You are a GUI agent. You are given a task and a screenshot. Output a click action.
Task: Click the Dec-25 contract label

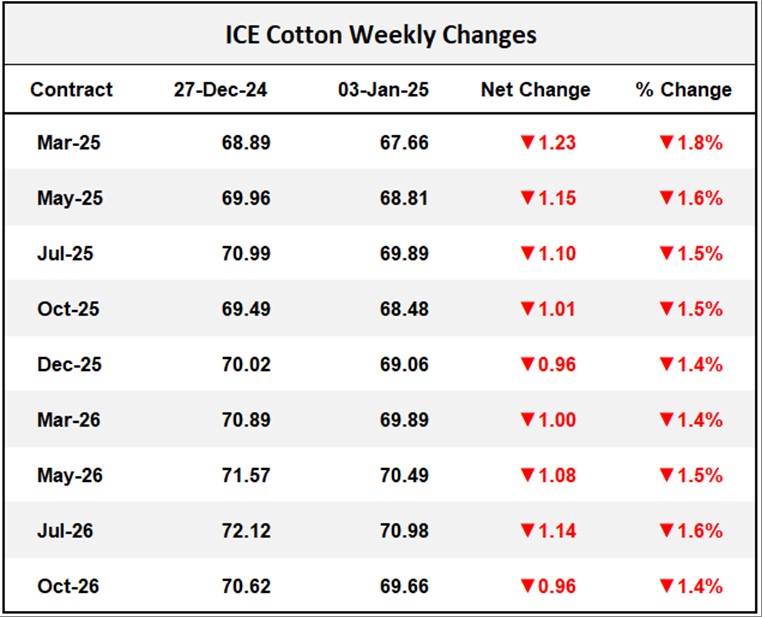[x=69, y=365]
